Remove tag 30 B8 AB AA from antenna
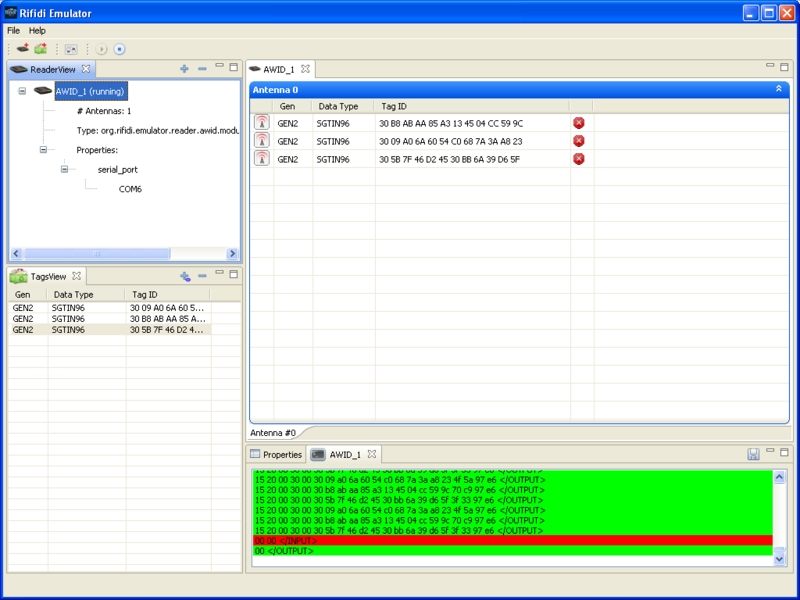The image size is (800, 600). click(x=578, y=123)
